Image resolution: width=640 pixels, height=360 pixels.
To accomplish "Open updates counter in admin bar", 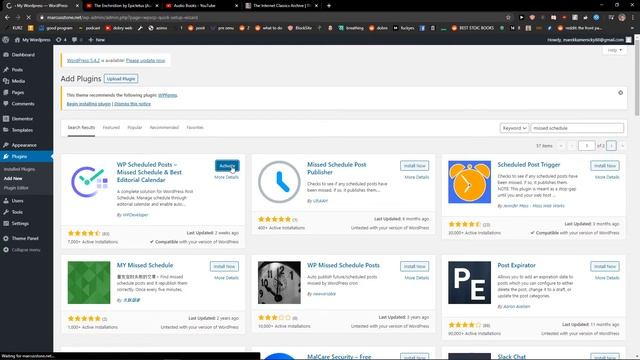I will (61, 40).
